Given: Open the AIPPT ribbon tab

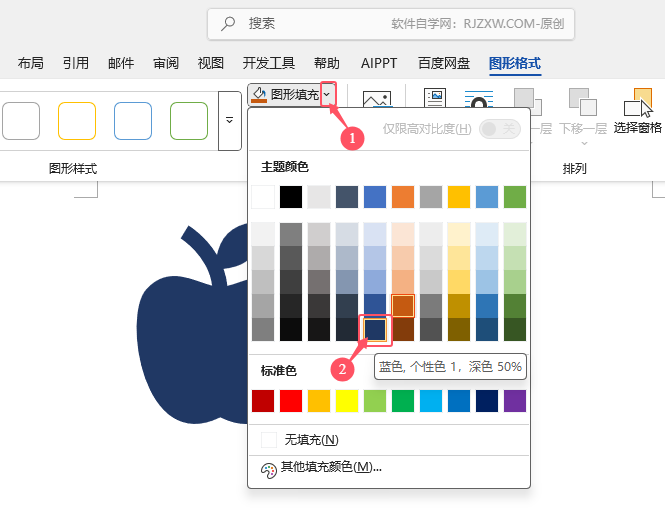Looking at the screenshot, I should pyautogui.click(x=379, y=63).
